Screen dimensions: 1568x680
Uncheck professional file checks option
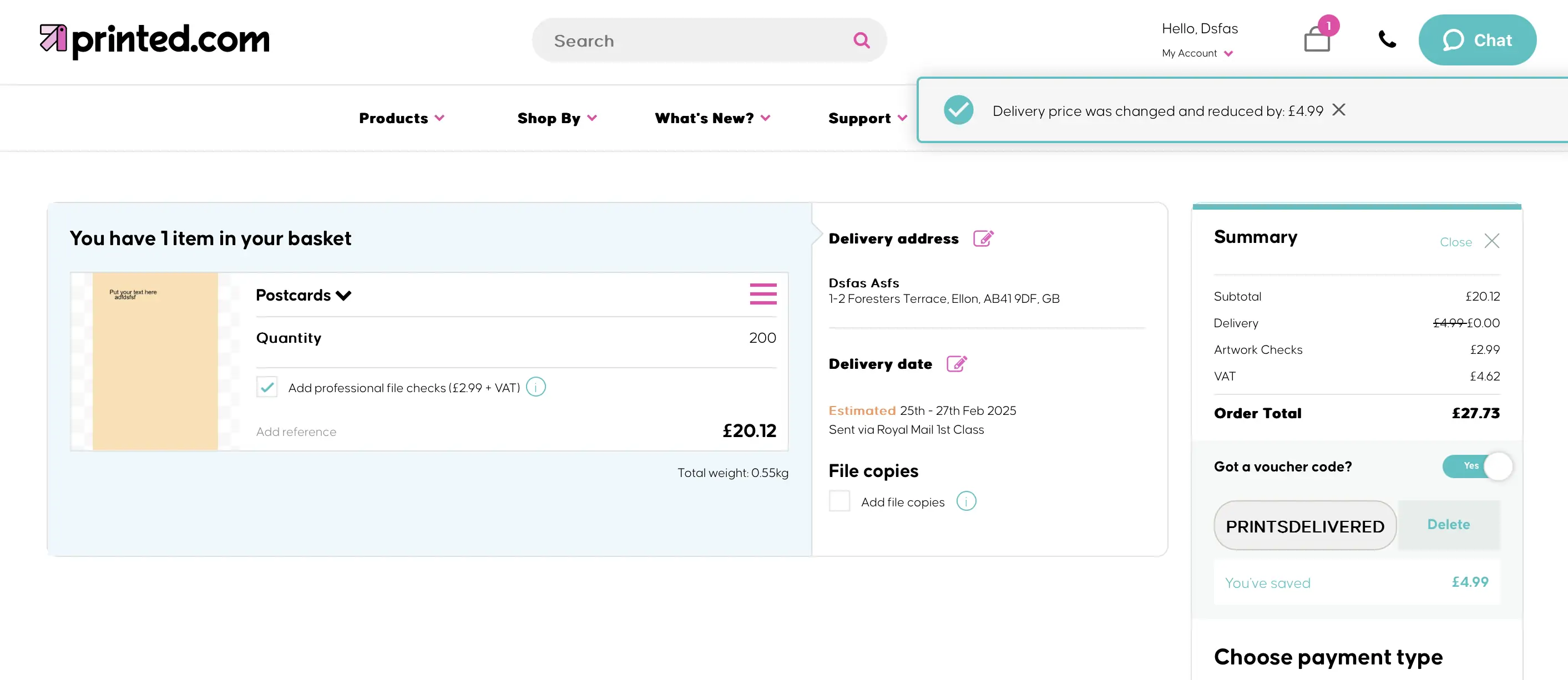(267, 387)
